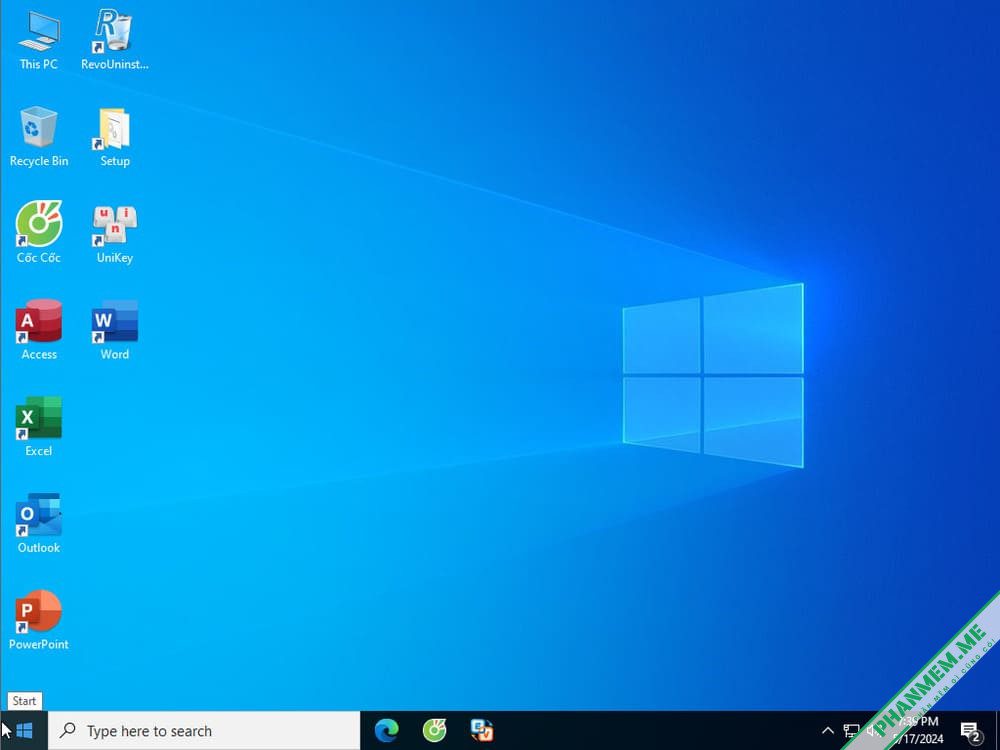This screenshot has height=750, width=1000.
Task: Launch Cốc Cốc from the taskbar
Action: tap(434, 731)
